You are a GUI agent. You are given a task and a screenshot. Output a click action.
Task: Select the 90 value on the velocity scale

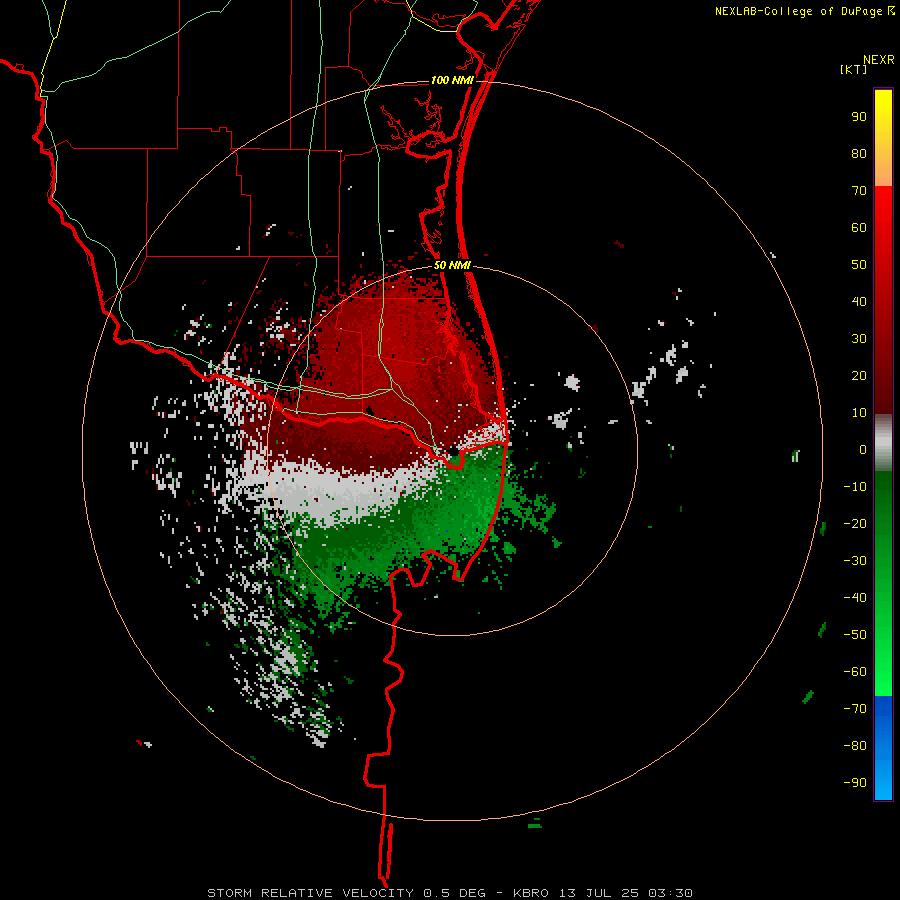click(x=859, y=117)
